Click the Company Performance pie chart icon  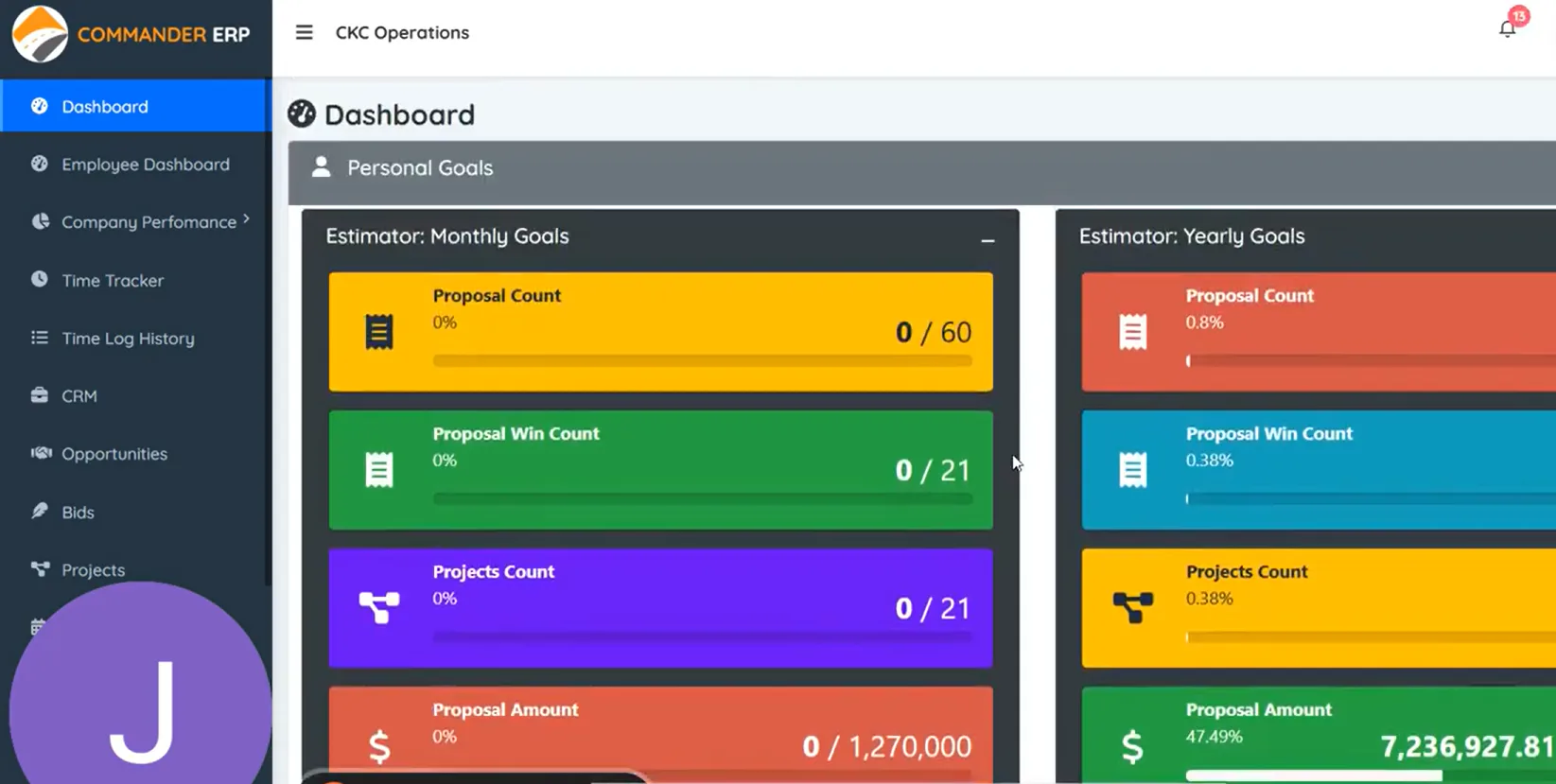tap(40, 221)
